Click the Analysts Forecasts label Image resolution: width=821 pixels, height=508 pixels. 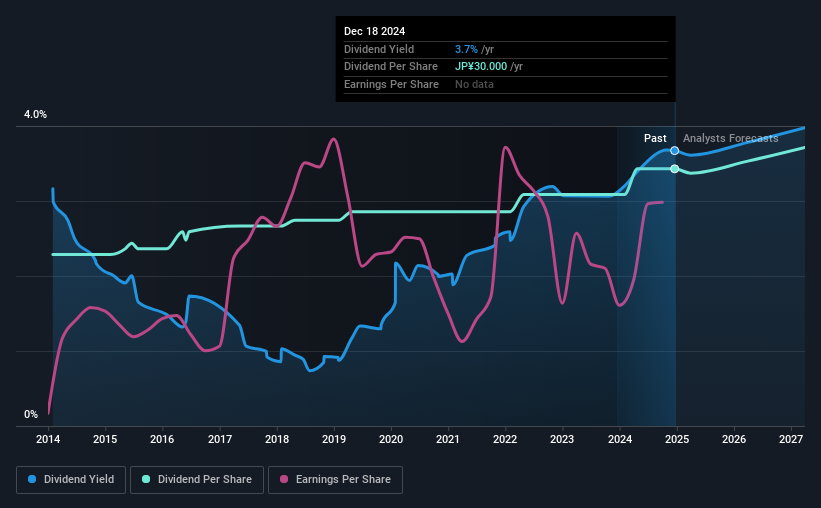coord(730,138)
